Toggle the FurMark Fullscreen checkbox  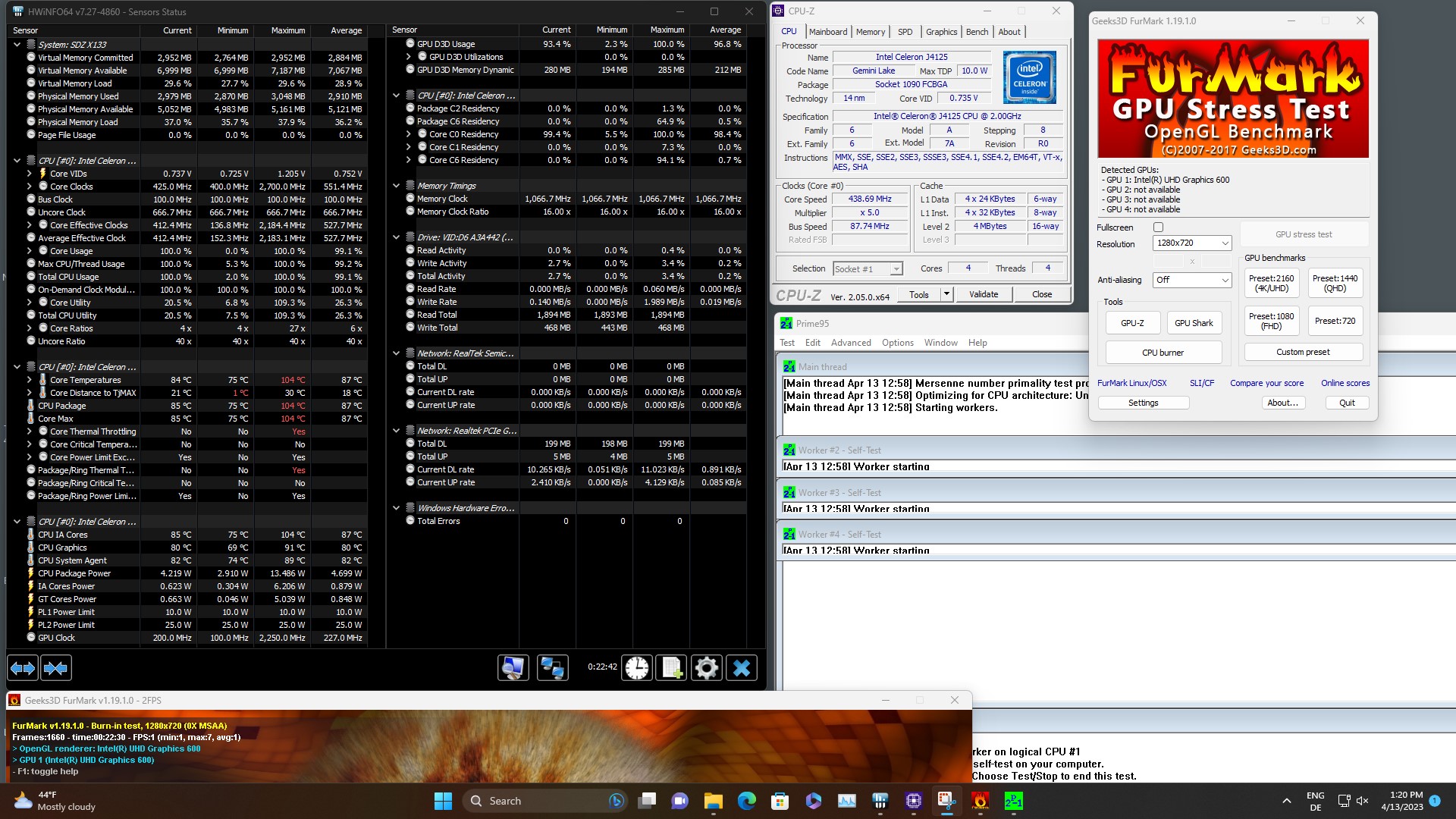point(1158,227)
